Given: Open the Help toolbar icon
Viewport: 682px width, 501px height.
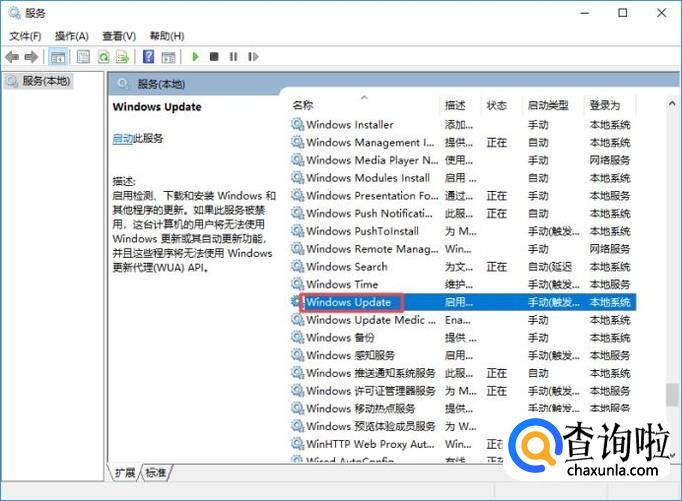Looking at the screenshot, I should [x=148, y=57].
